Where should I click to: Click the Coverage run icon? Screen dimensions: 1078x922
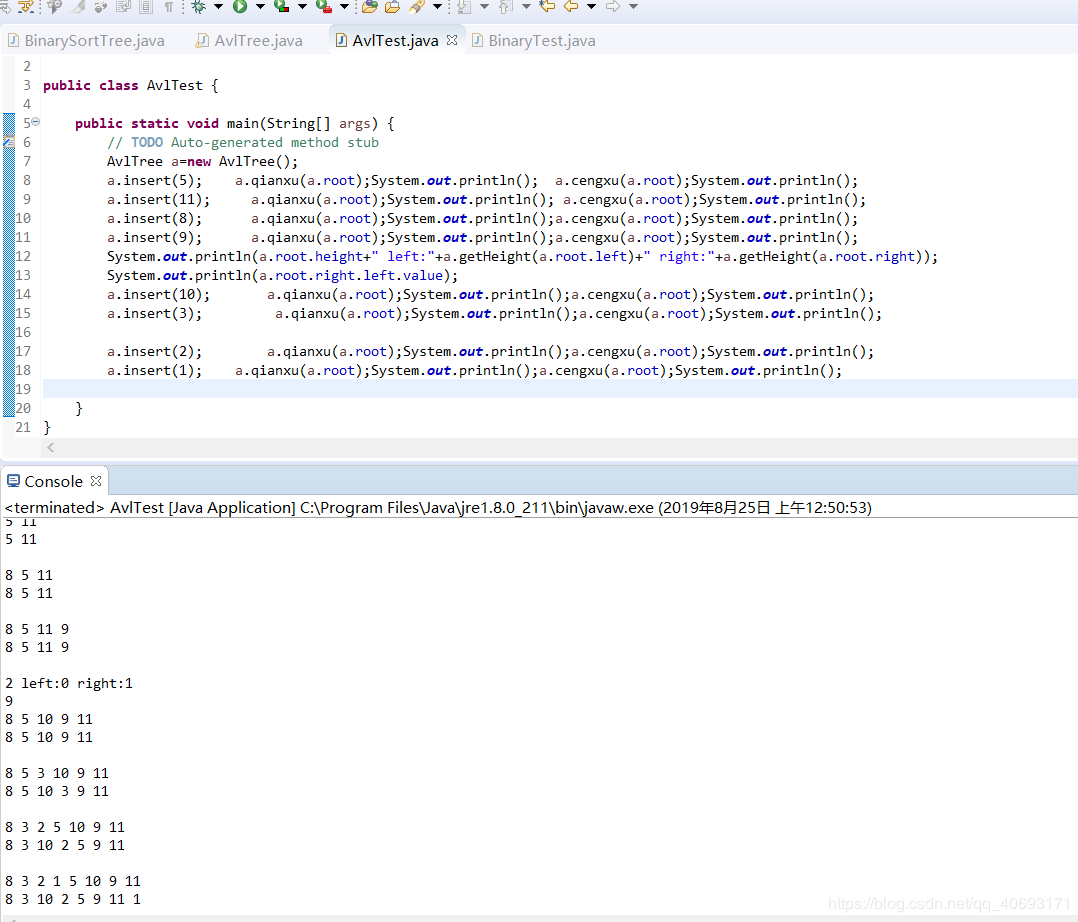(281, 7)
